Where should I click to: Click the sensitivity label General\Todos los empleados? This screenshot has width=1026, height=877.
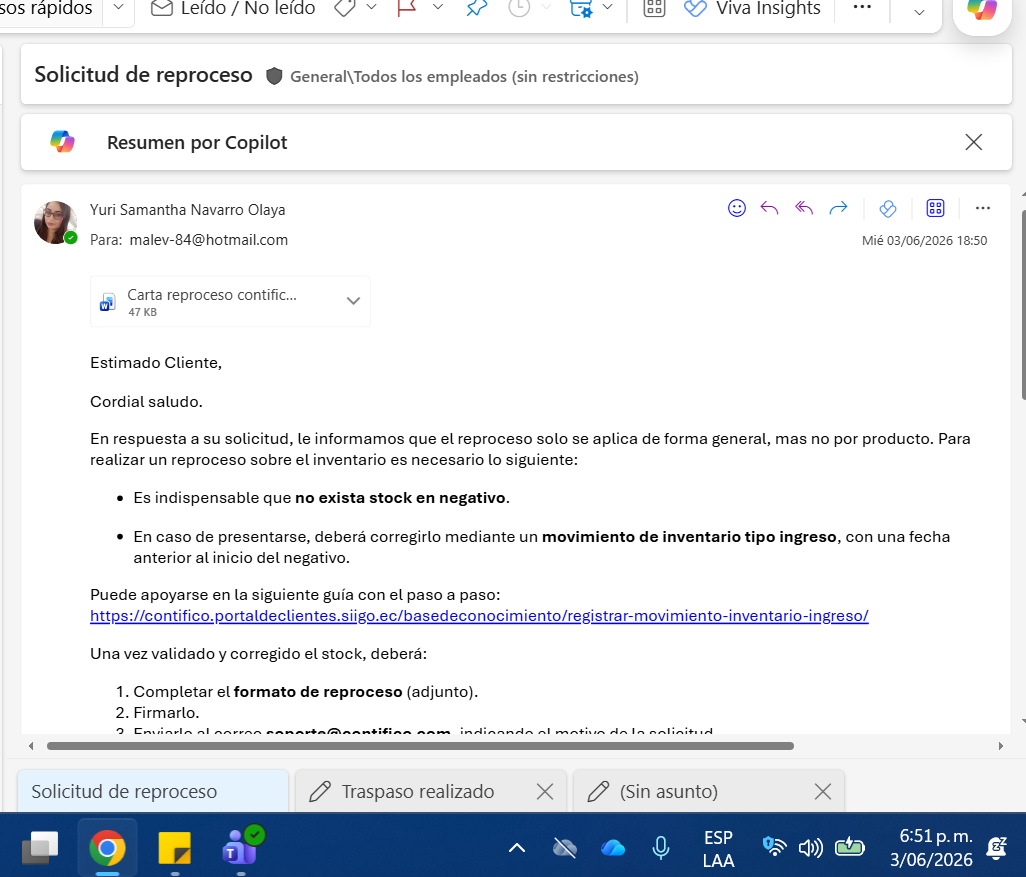[x=464, y=77]
